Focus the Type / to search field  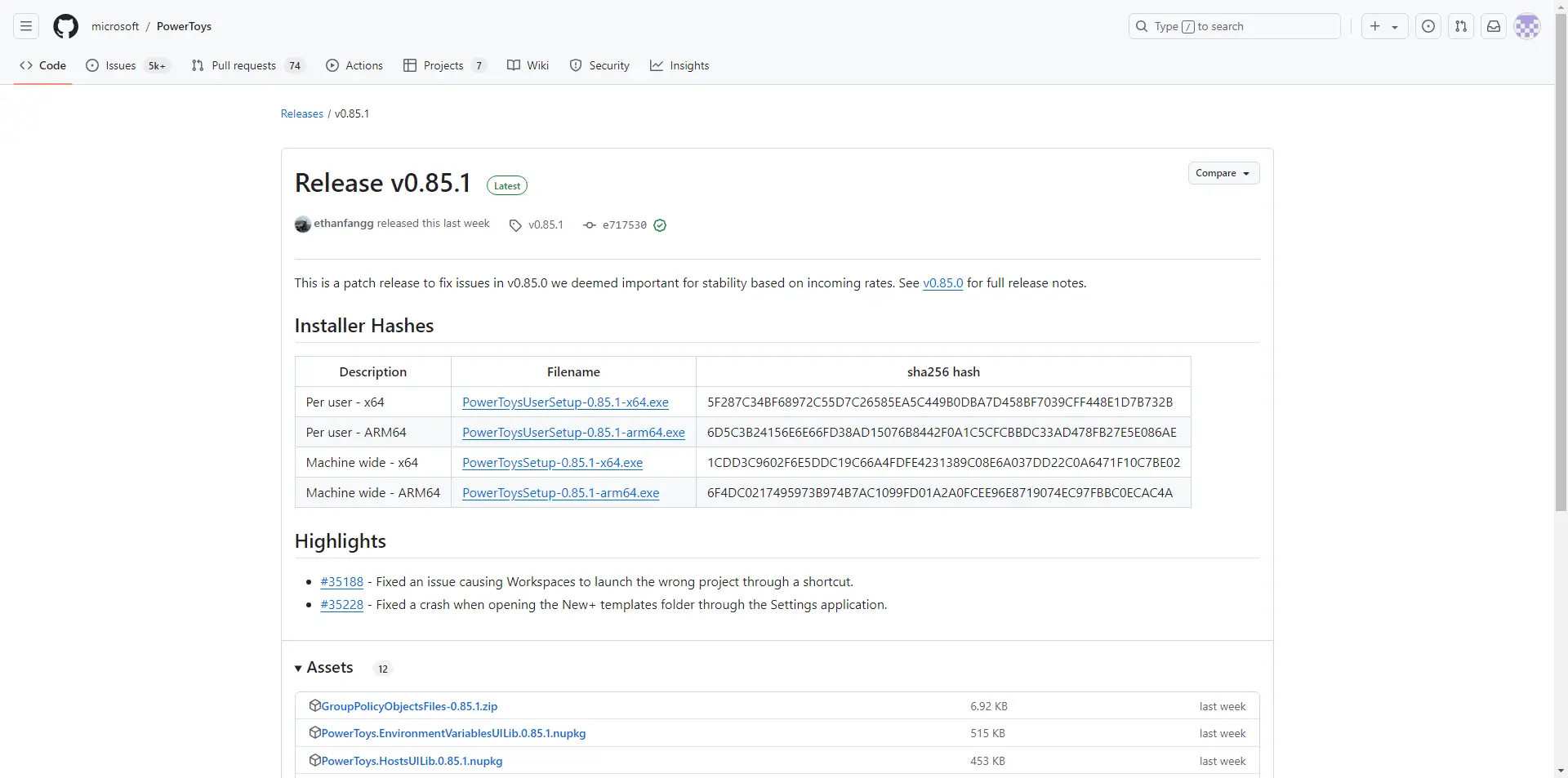pos(1235,26)
